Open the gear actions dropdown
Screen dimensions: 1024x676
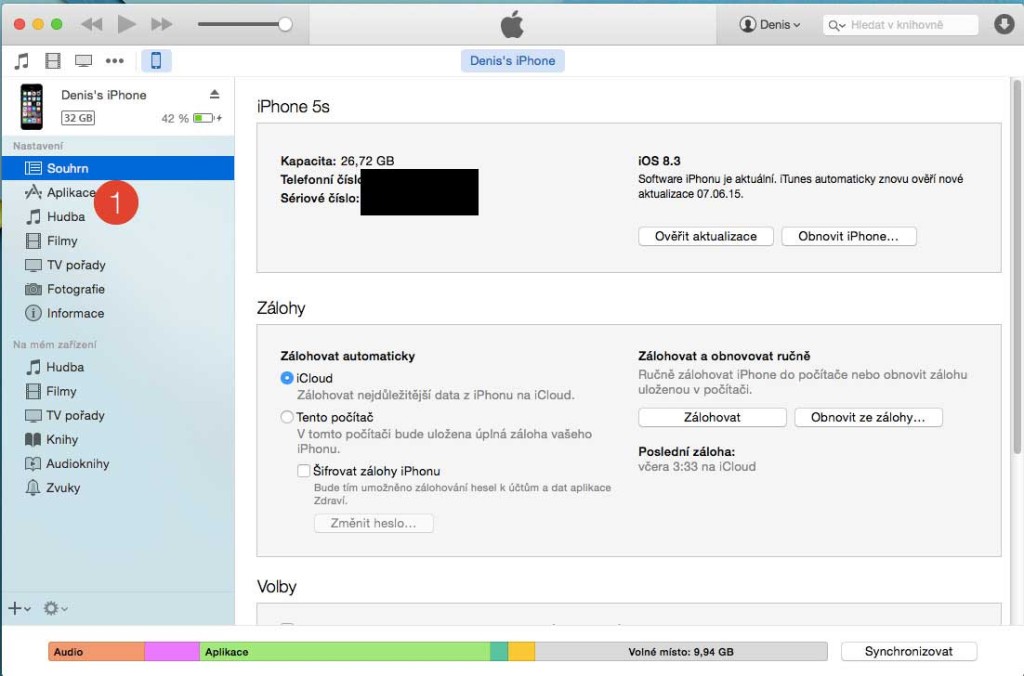pos(56,608)
